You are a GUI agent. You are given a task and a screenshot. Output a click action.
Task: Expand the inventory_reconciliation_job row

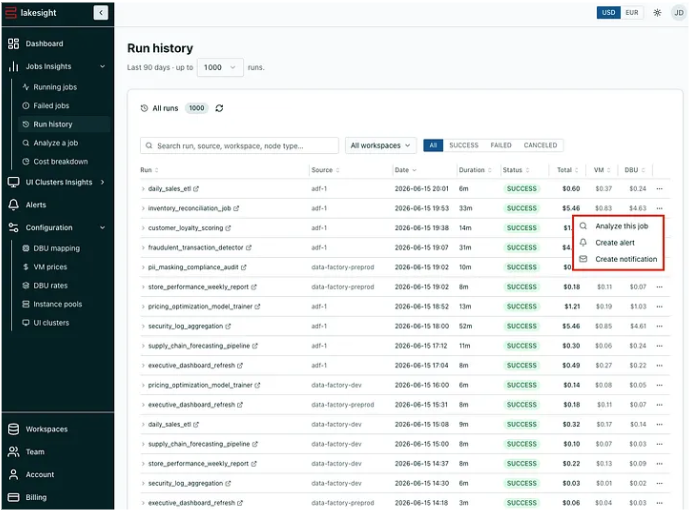[x=143, y=208]
